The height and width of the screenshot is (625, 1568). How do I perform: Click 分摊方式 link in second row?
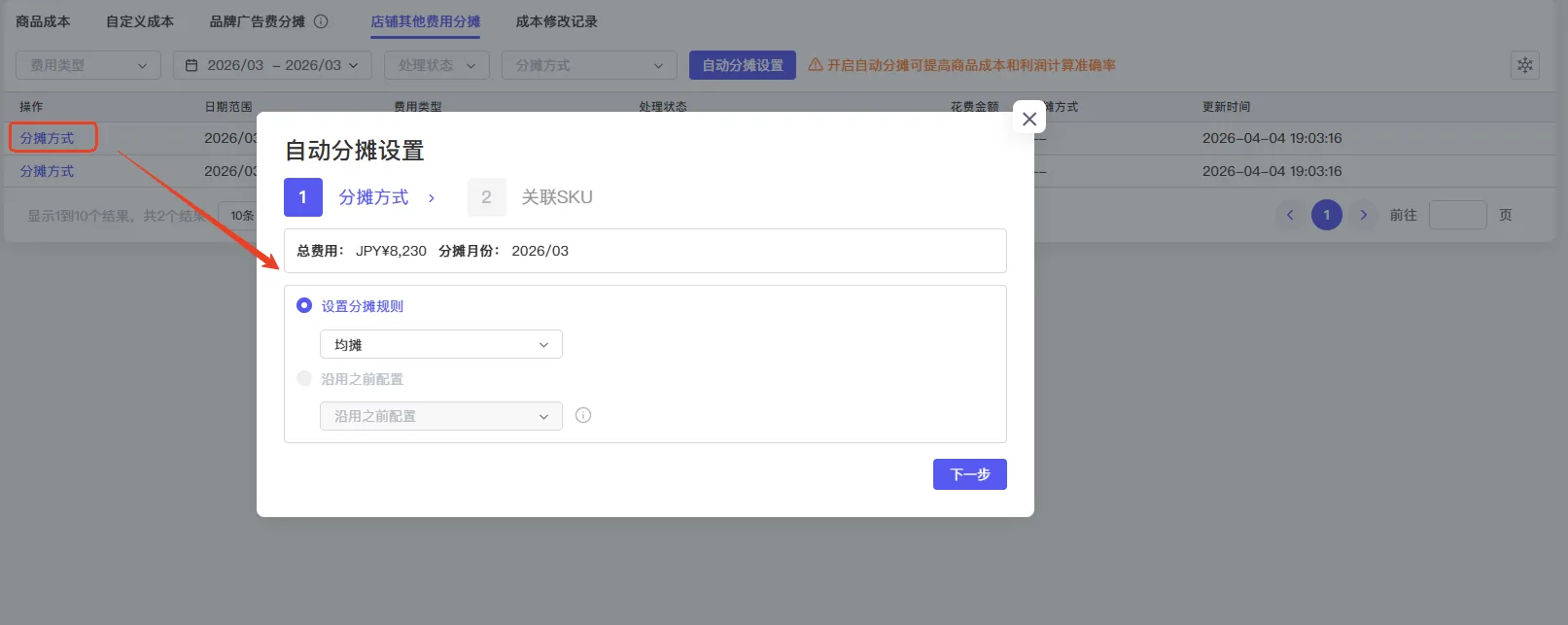click(47, 171)
